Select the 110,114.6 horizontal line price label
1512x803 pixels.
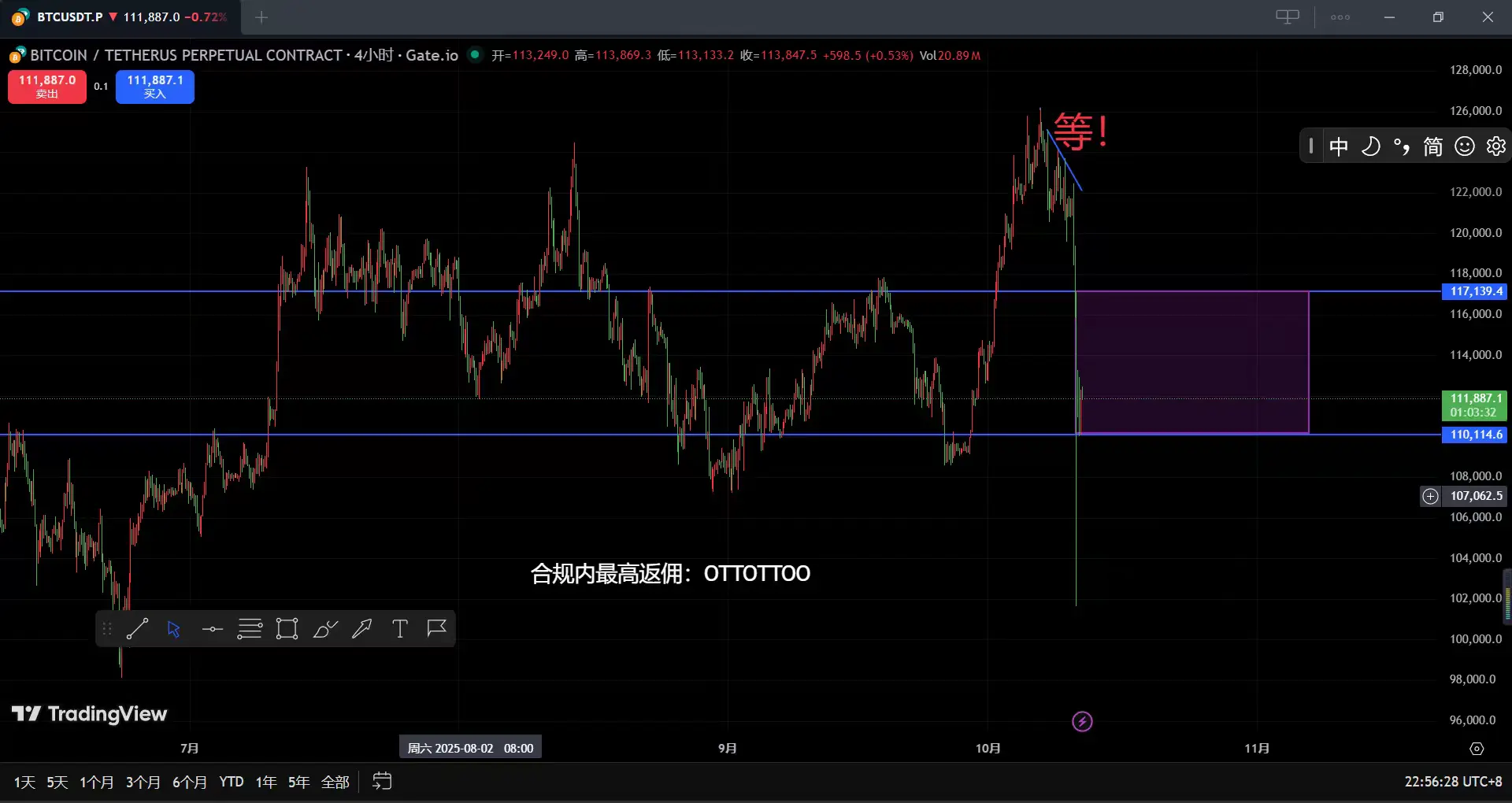click(x=1476, y=435)
